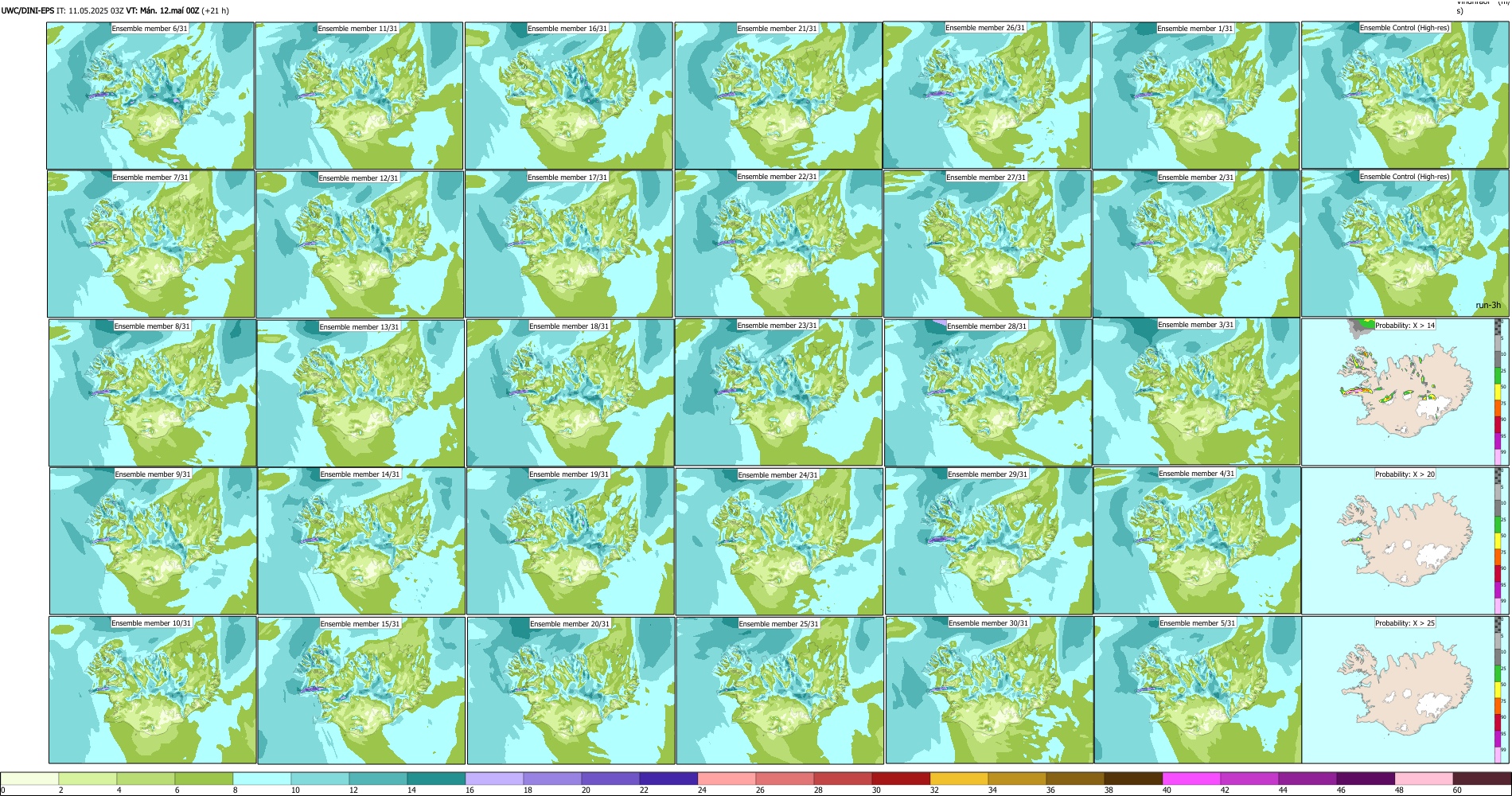The image size is (1512, 796).
Task: Open the Ensemble member 18/31 map
Action: coord(570,393)
